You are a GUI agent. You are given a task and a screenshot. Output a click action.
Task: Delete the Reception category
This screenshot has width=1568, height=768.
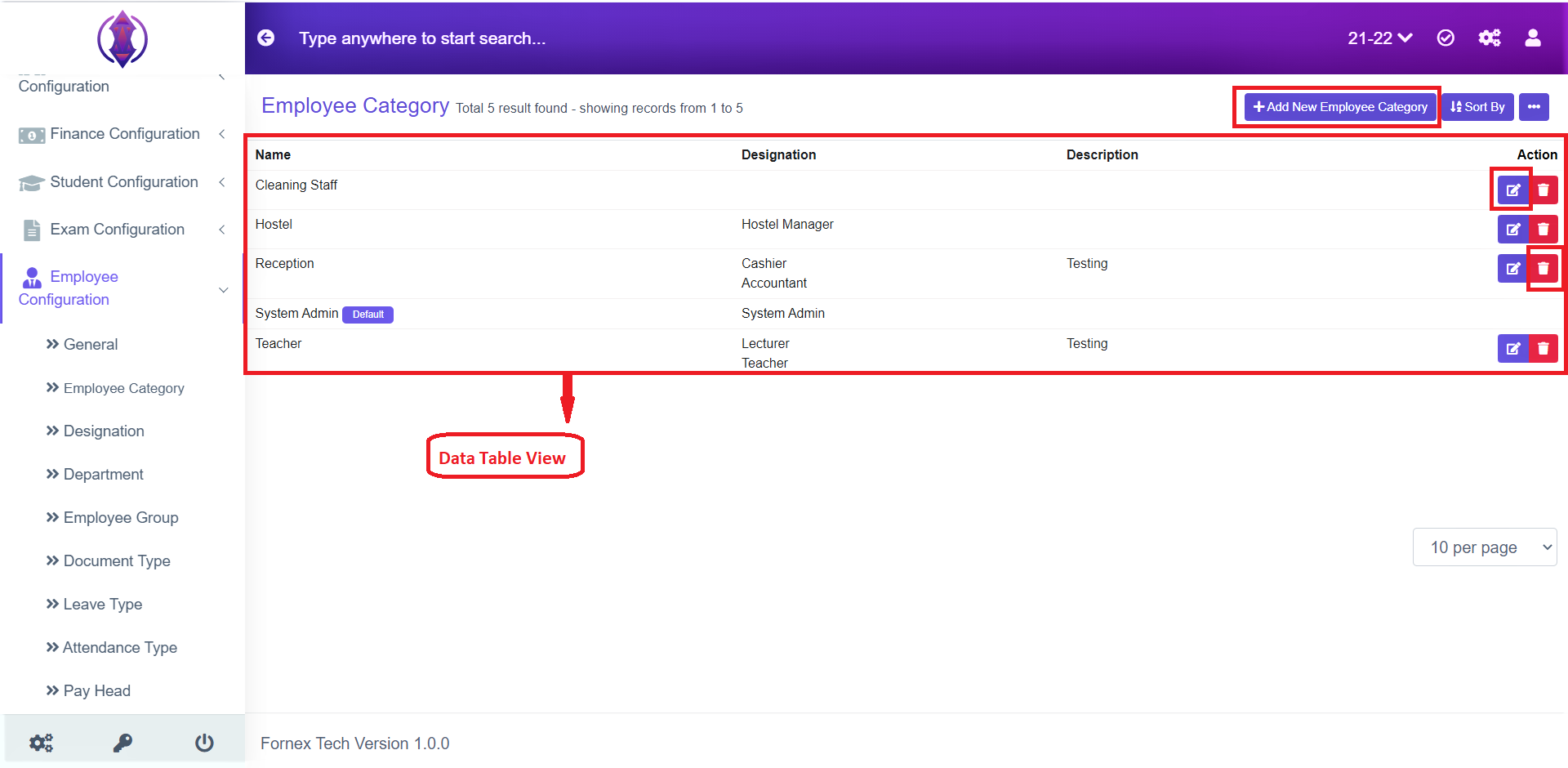point(1543,269)
